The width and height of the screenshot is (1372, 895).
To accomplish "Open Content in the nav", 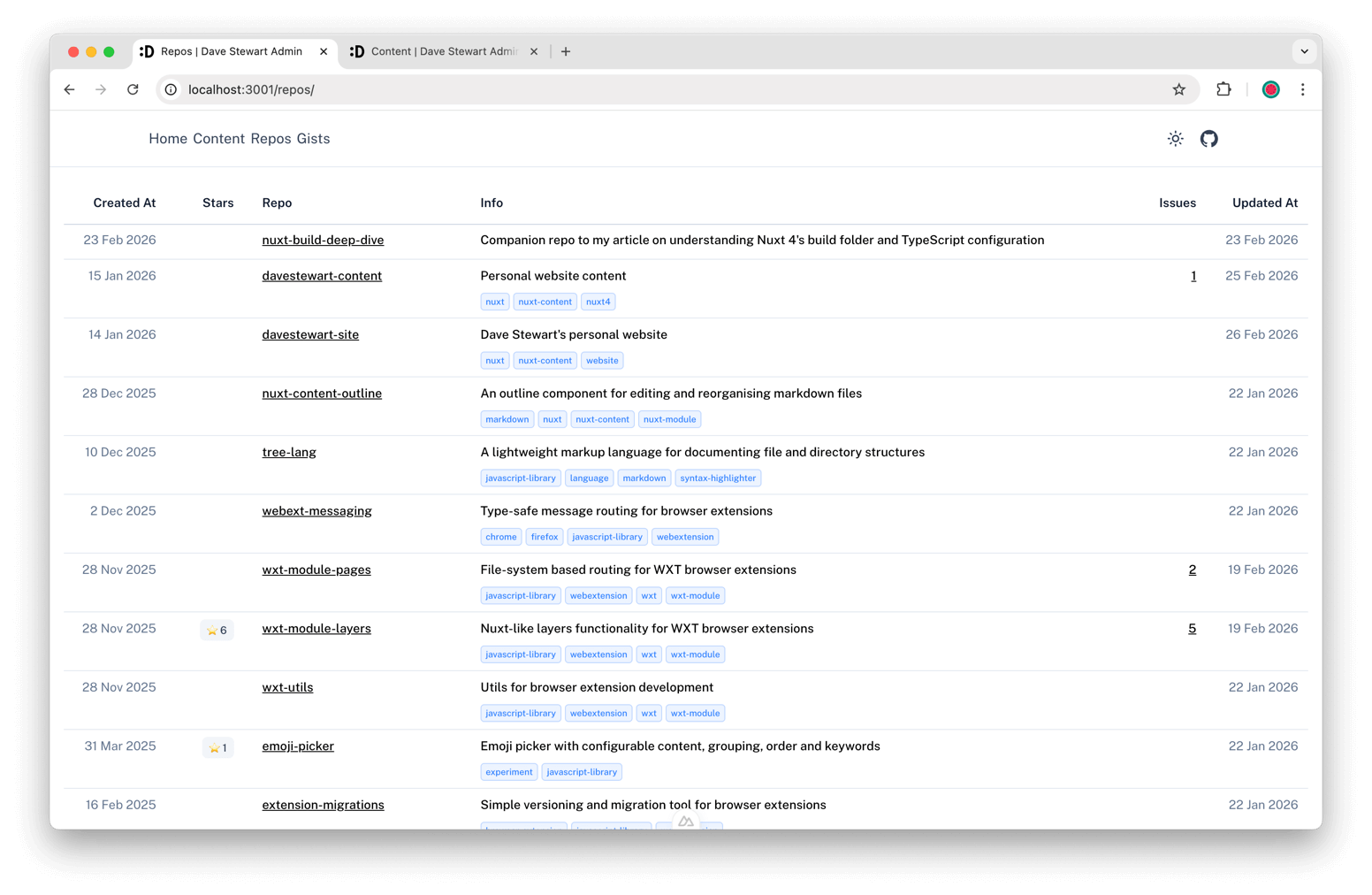I will pyautogui.click(x=218, y=139).
